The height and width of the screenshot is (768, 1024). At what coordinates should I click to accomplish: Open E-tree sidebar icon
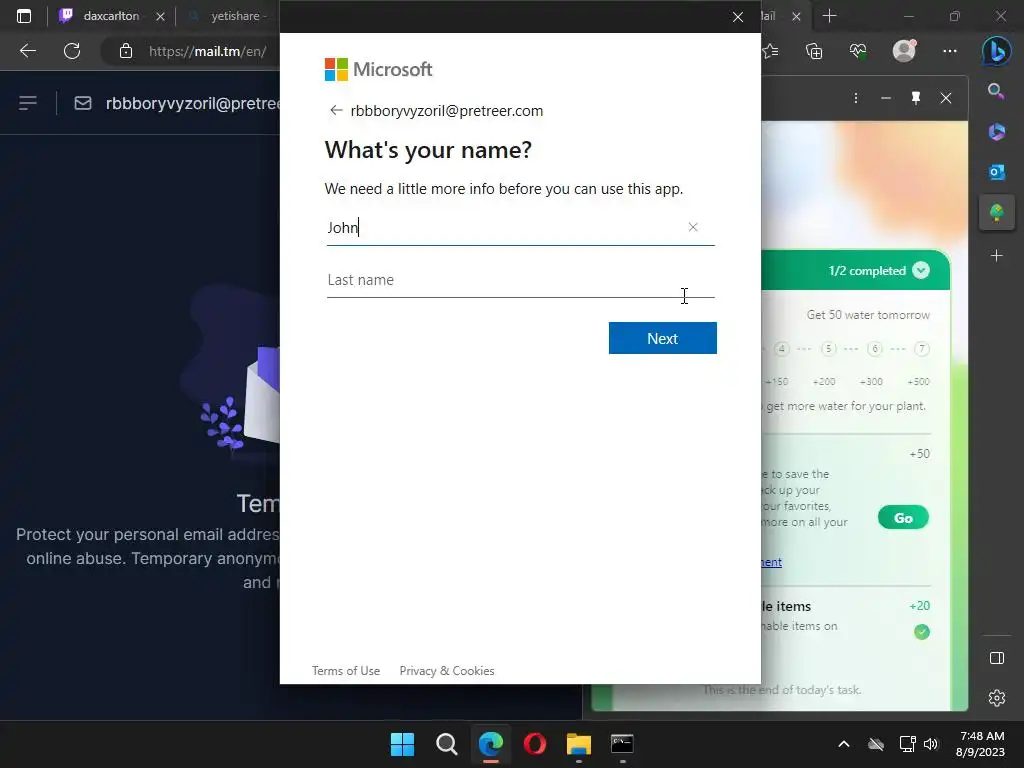[x=996, y=212]
